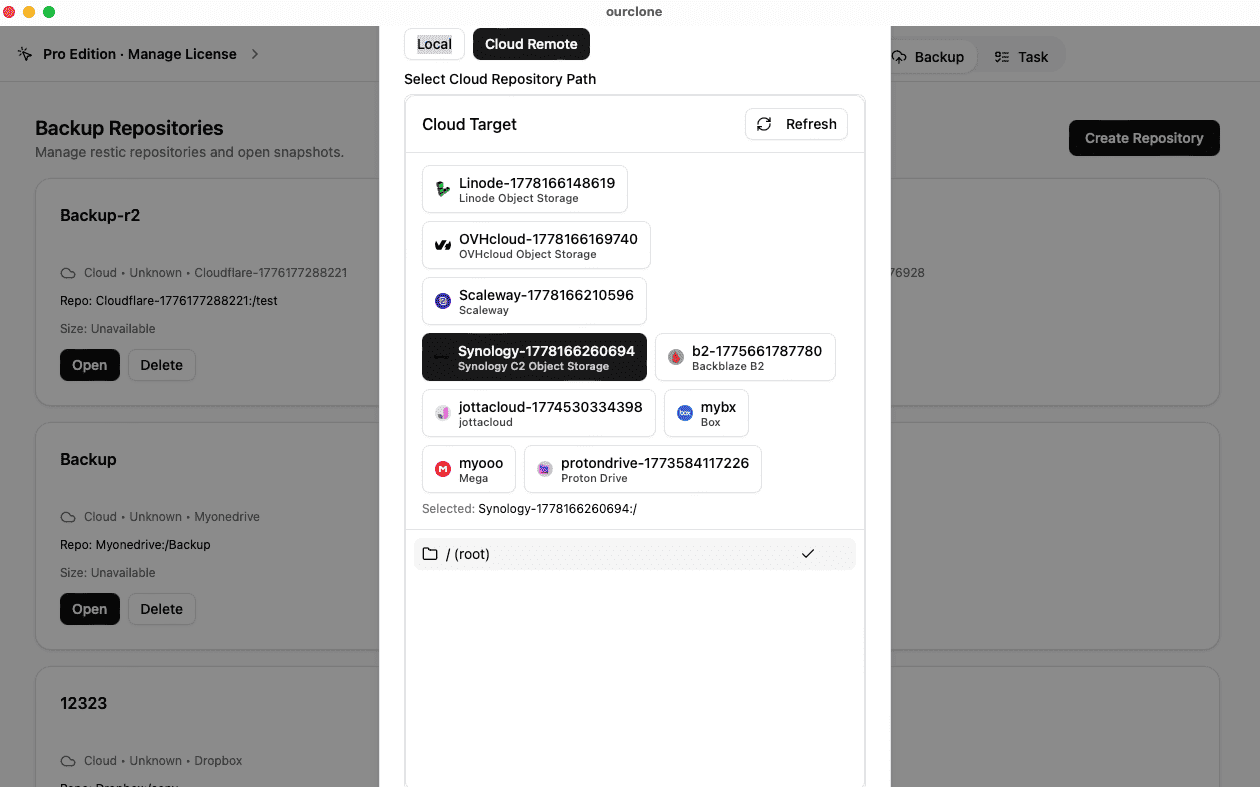Click the Backblaze B2 flame icon
Viewport: 1260px width, 787px height.
[676, 357]
